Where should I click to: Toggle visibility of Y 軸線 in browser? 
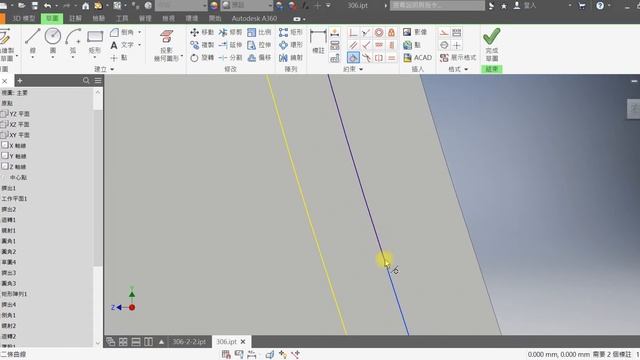click(x=5, y=156)
